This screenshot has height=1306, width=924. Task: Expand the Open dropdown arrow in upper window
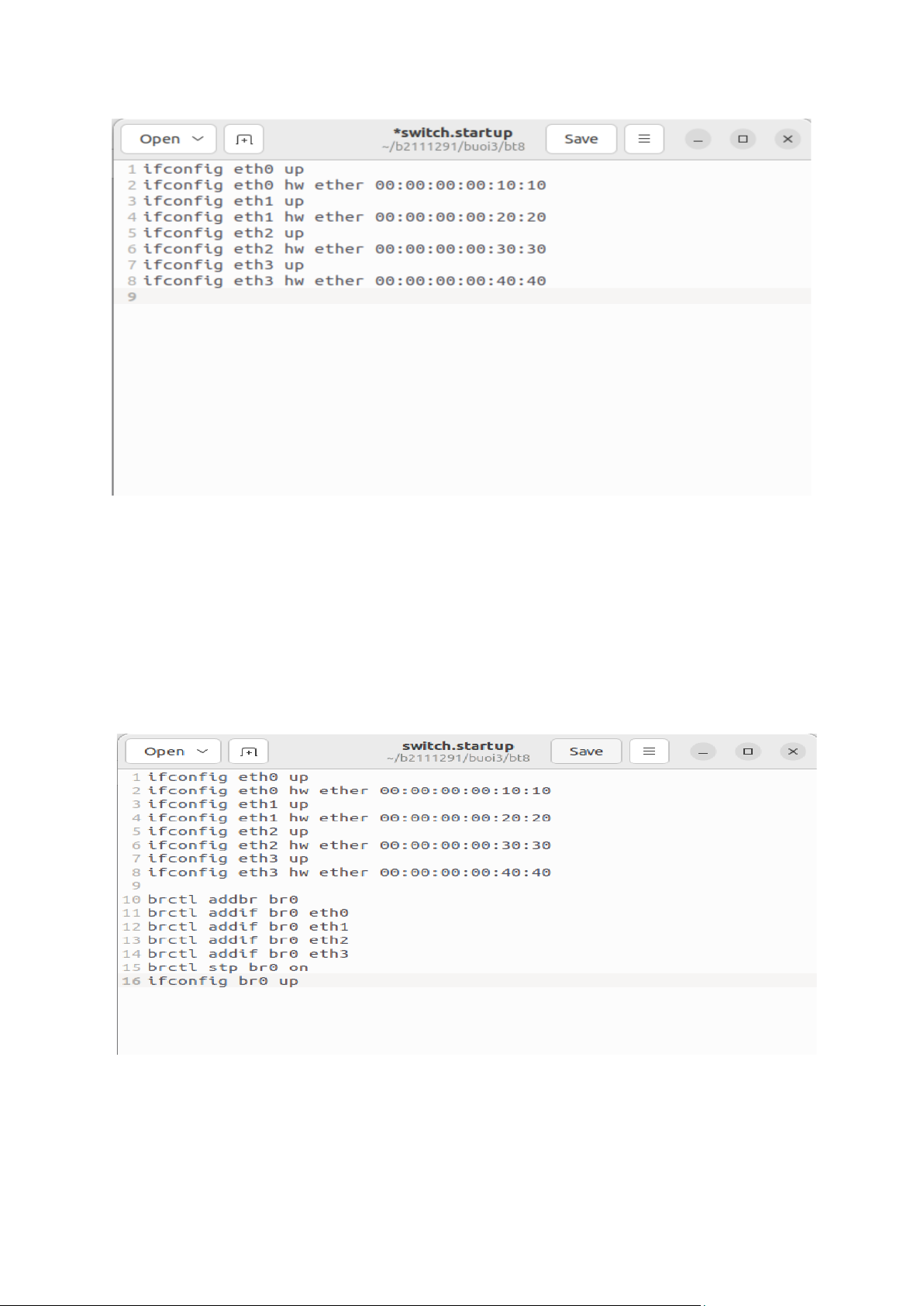198,139
